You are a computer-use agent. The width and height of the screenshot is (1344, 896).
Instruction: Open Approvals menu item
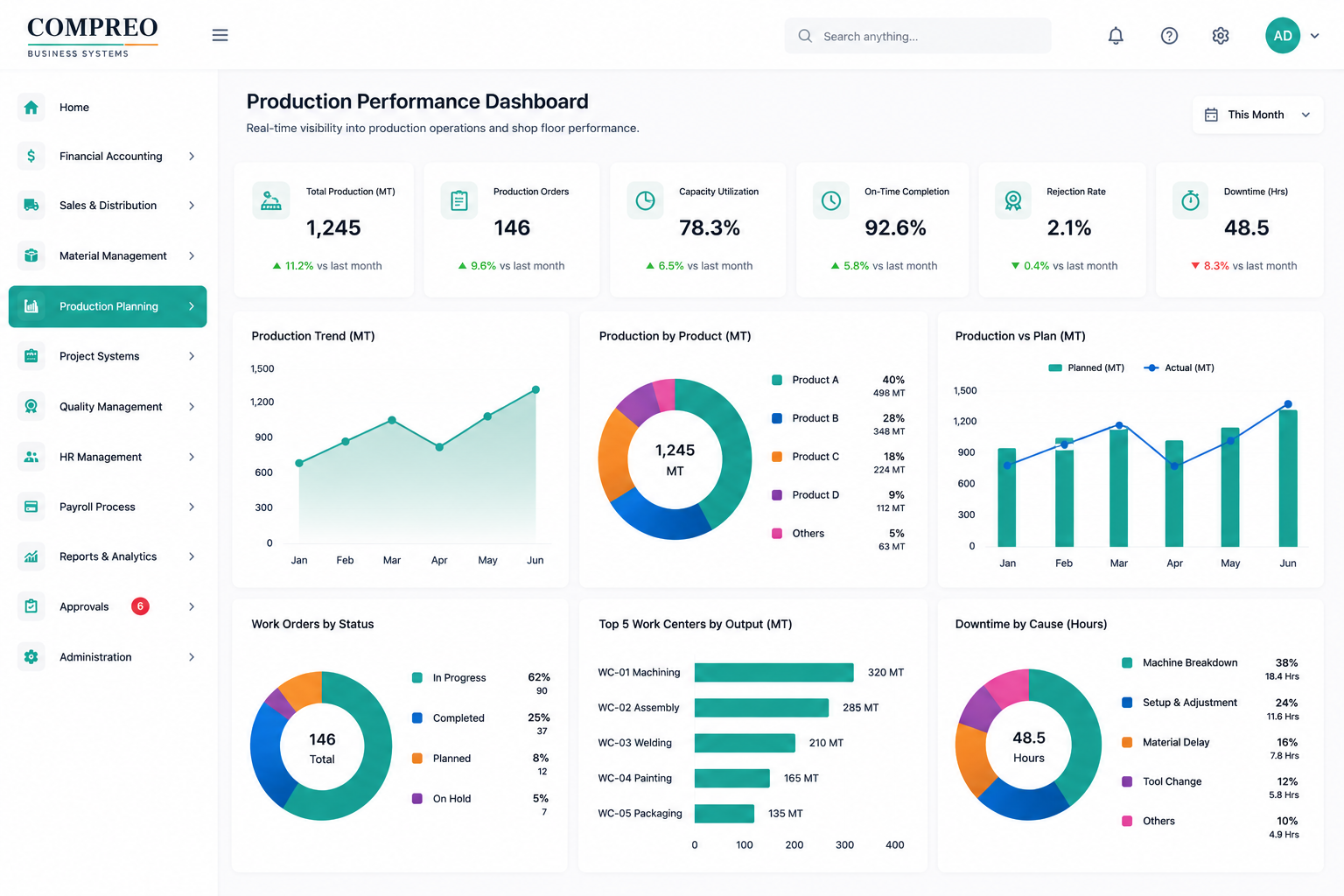pyautogui.click(x=108, y=606)
